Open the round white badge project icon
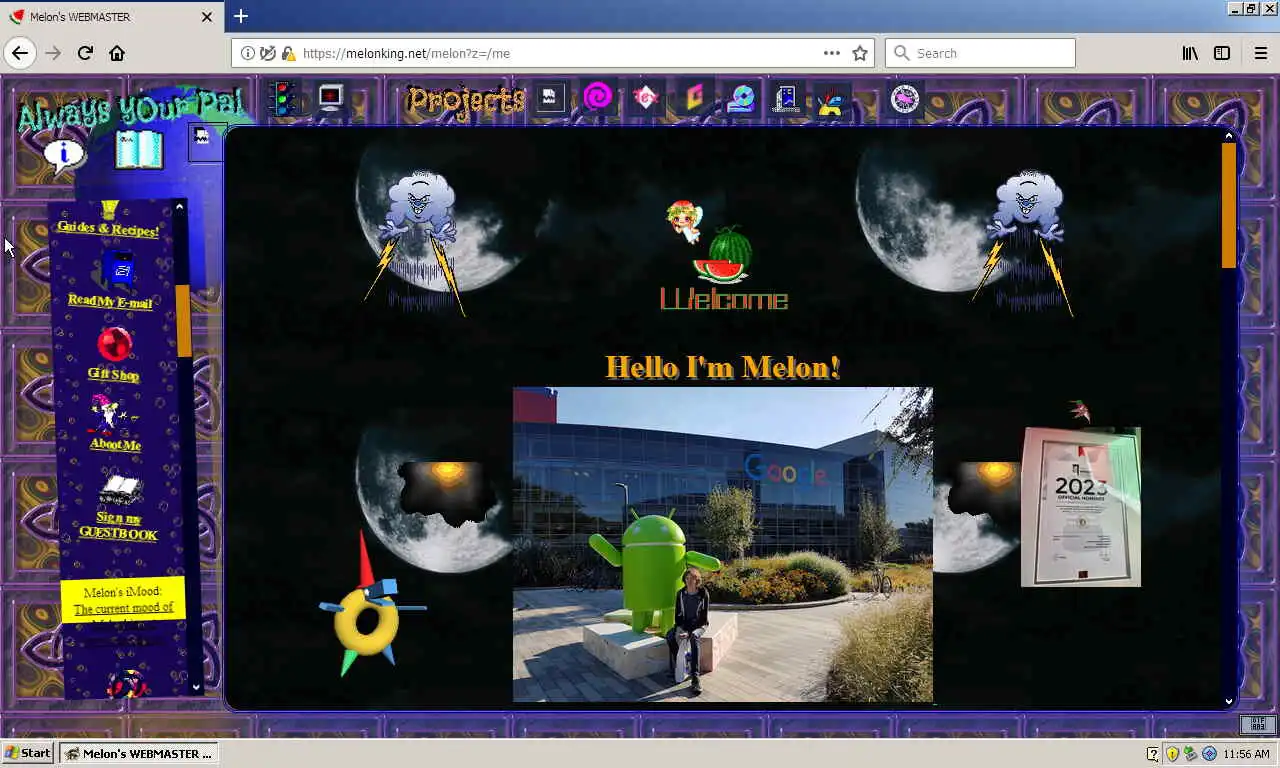 [905, 98]
